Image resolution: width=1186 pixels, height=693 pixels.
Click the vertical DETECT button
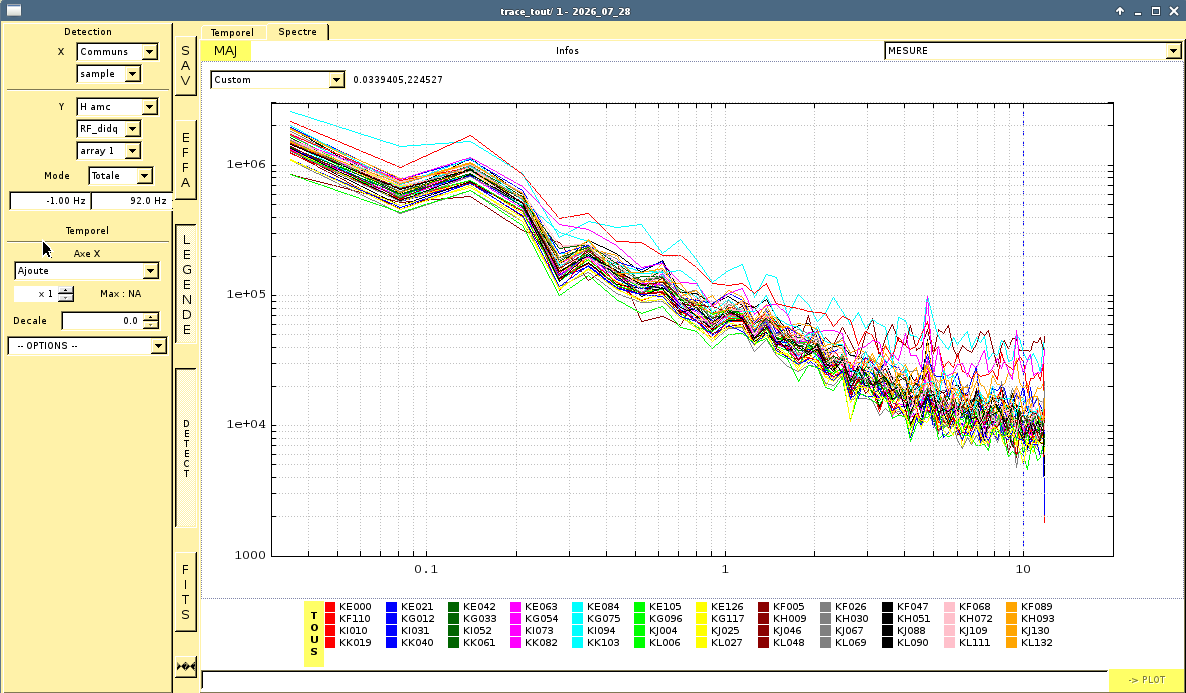186,448
